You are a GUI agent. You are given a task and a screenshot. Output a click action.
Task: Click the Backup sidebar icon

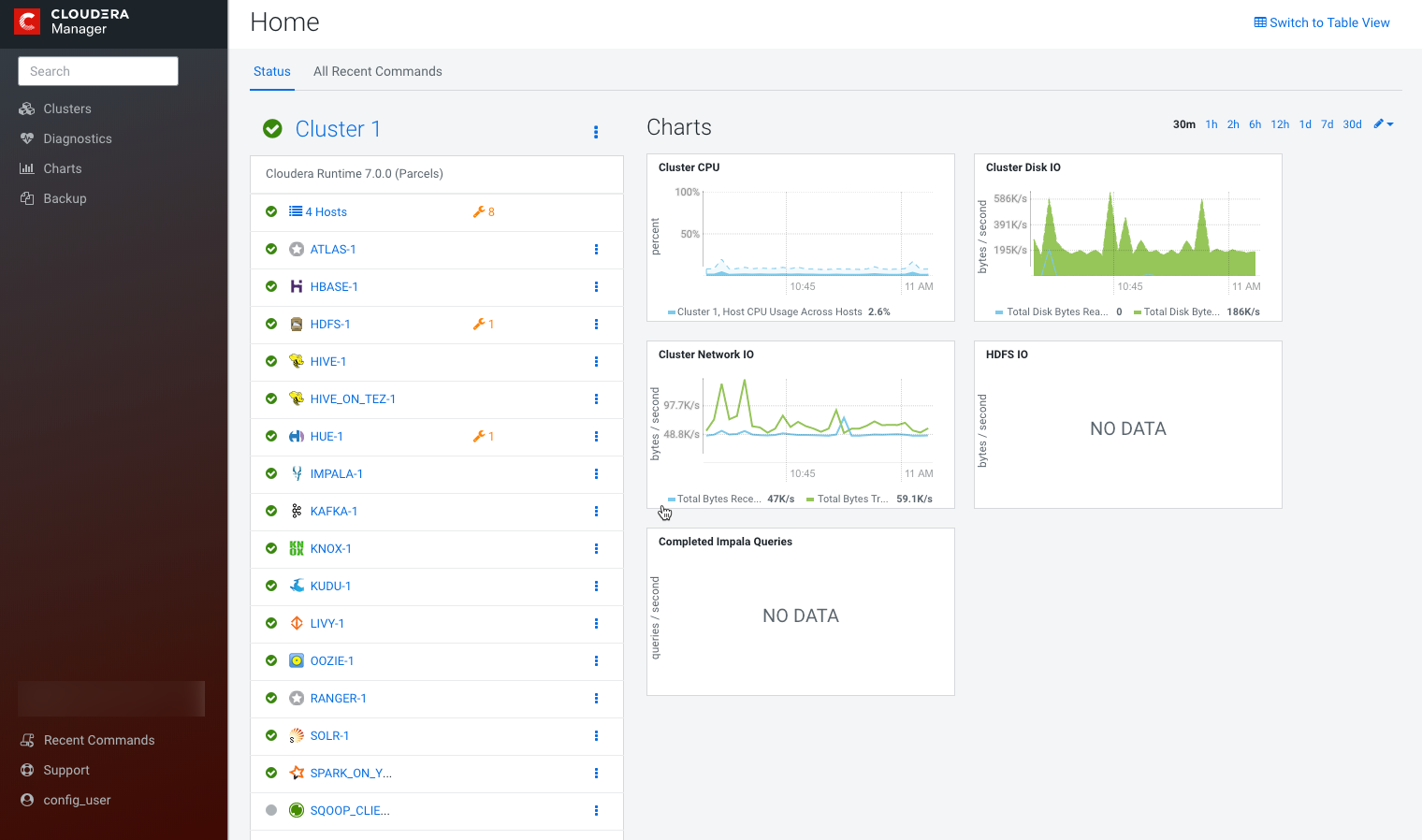coord(27,198)
